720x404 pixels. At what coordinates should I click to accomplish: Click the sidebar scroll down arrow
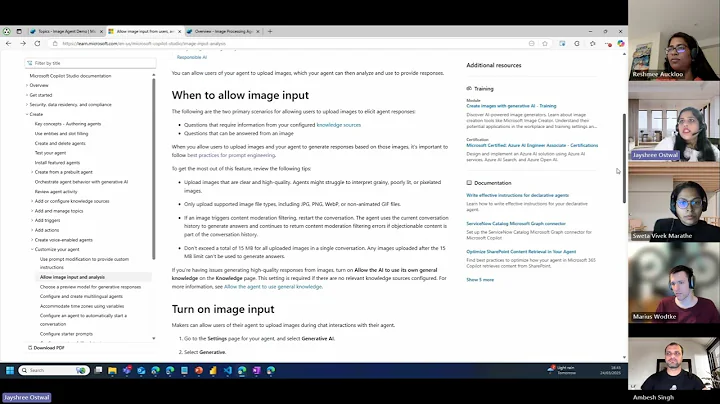click(154, 339)
